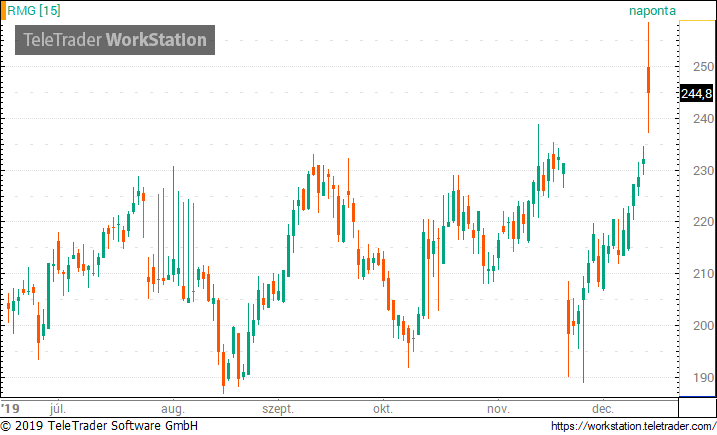Click the 2019 TeleTrader Software GmbH copyright text

pyautogui.click(x=99, y=426)
